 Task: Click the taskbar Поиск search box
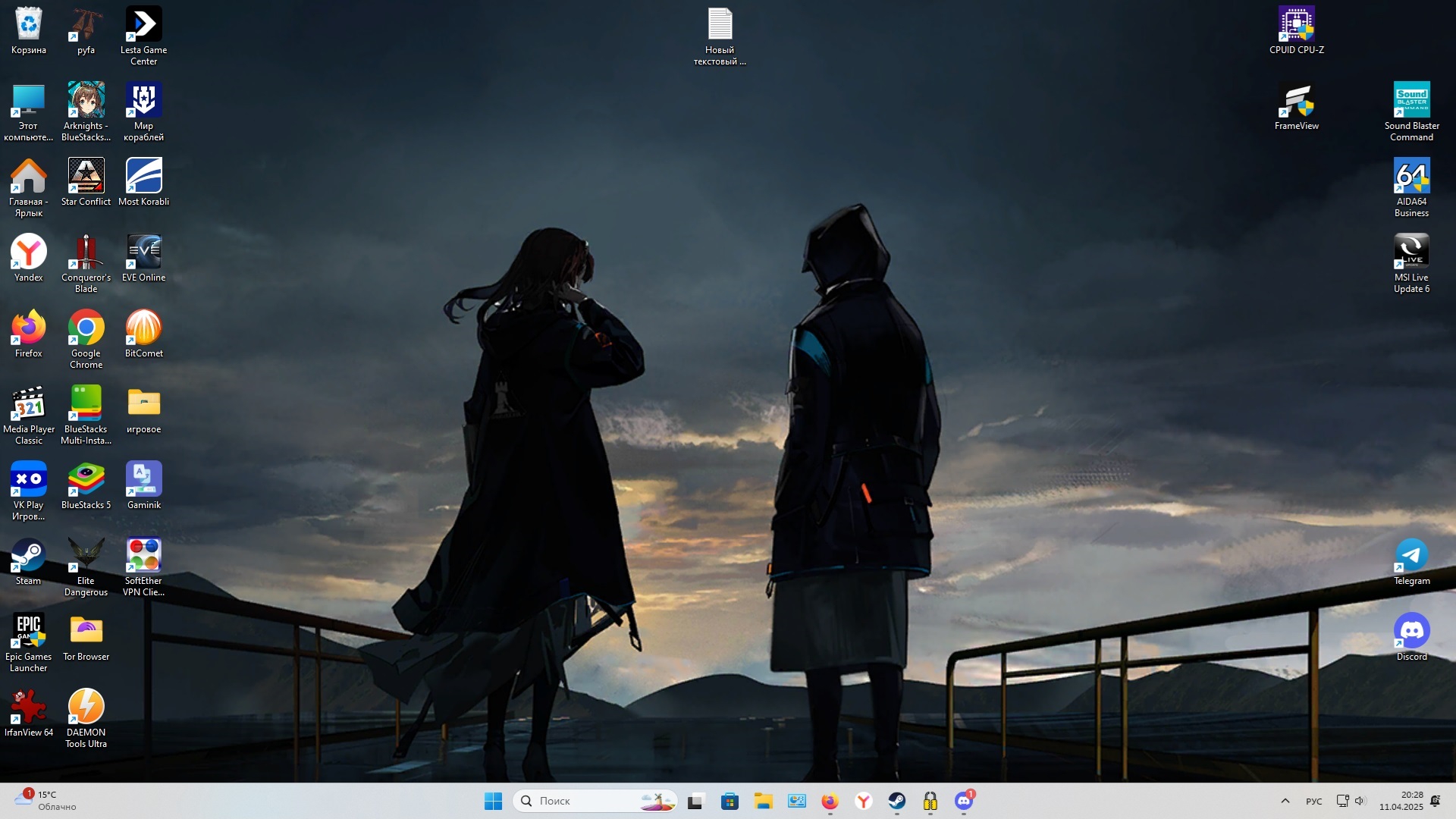(x=595, y=801)
